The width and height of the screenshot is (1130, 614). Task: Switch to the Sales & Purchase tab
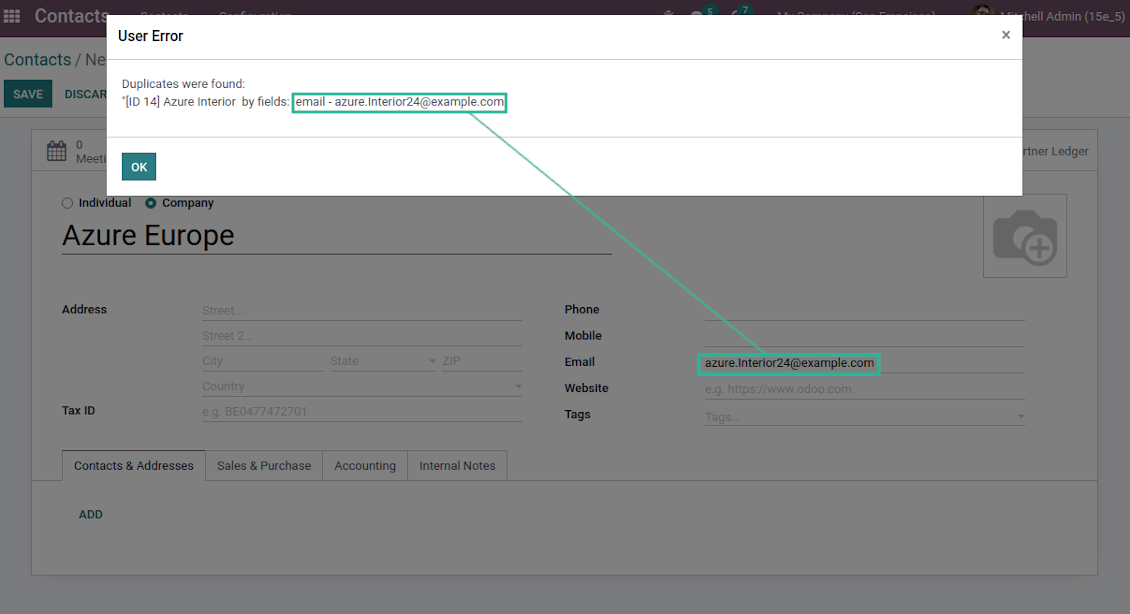click(264, 466)
